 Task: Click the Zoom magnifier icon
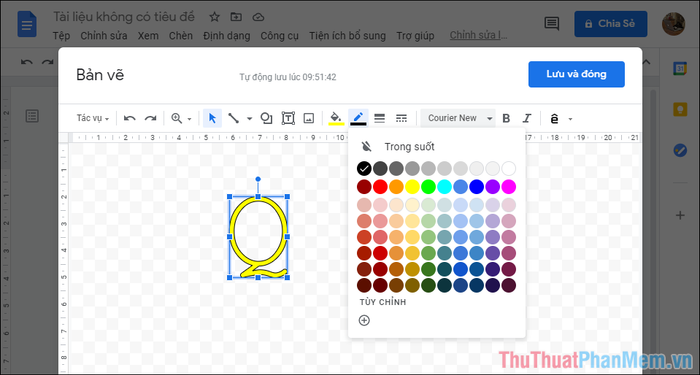[x=177, y=118]
